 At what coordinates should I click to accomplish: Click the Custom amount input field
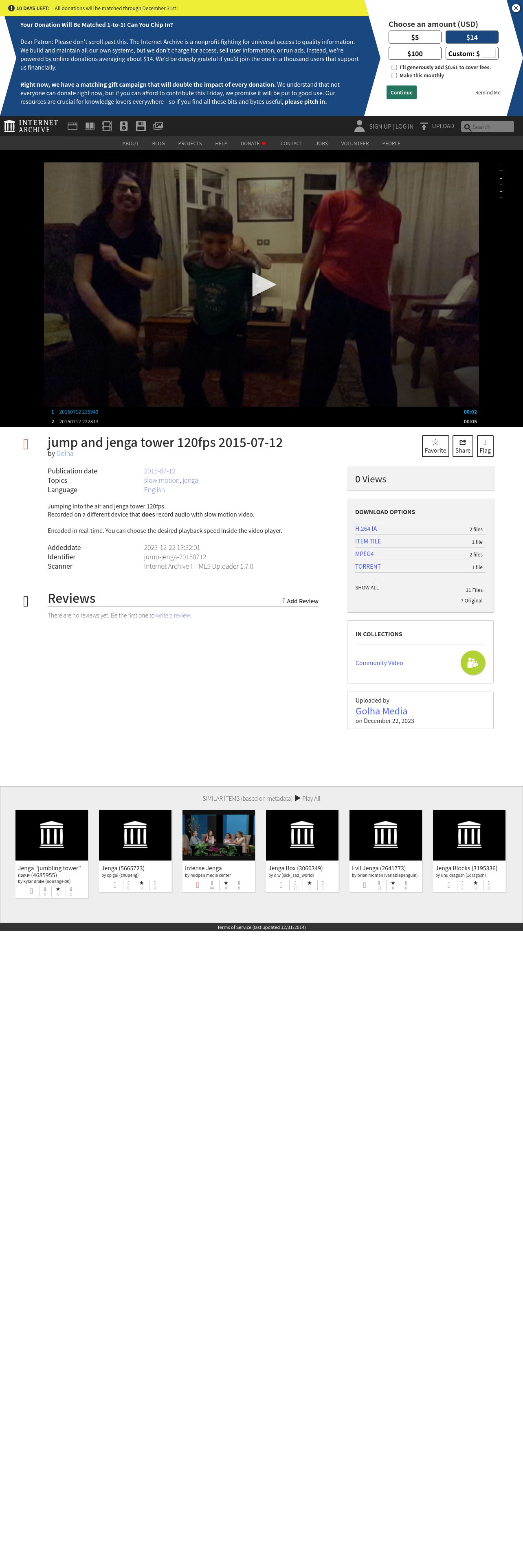pos(489,54)
